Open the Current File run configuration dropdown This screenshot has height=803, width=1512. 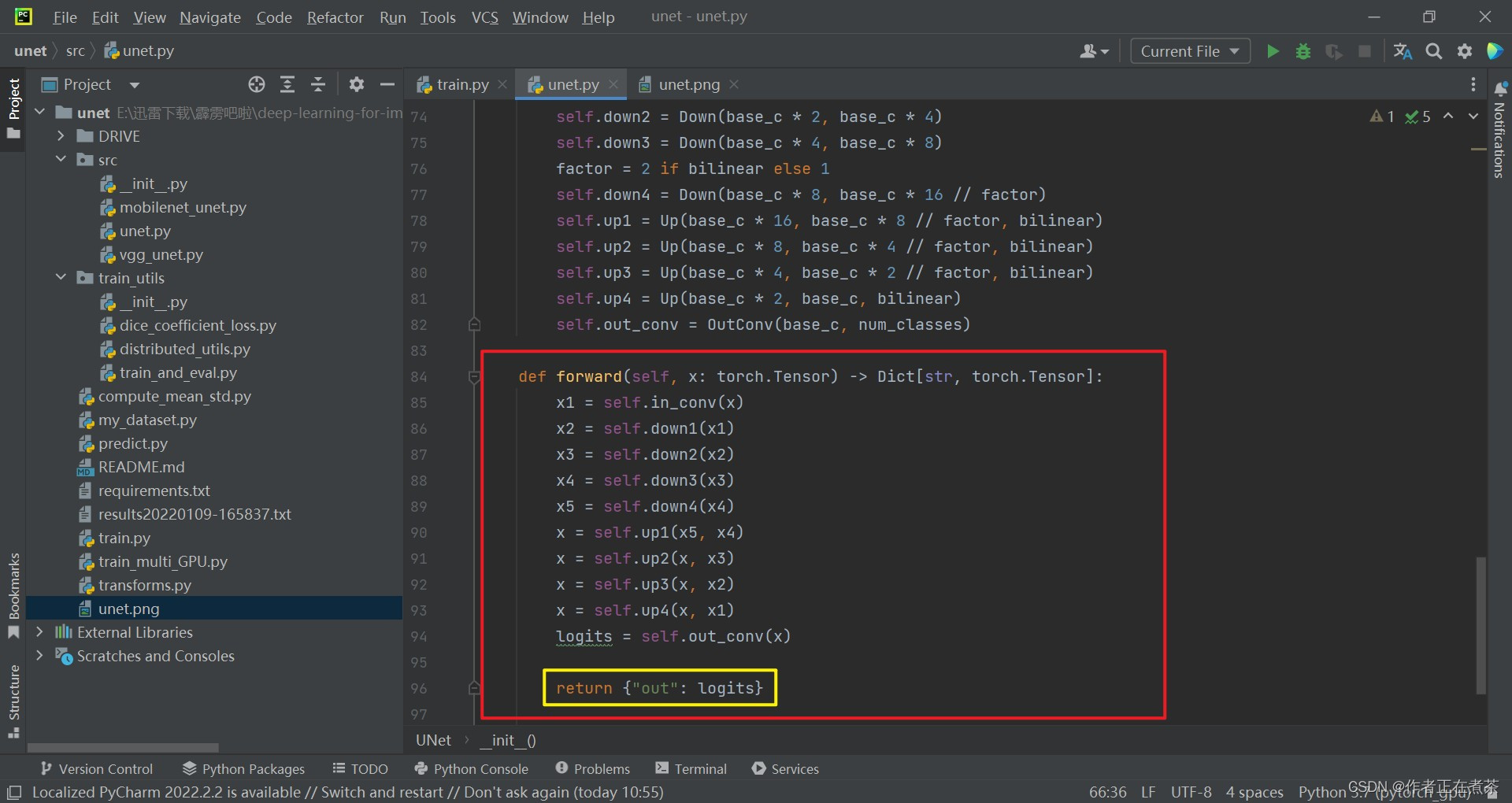point(1190,51)
